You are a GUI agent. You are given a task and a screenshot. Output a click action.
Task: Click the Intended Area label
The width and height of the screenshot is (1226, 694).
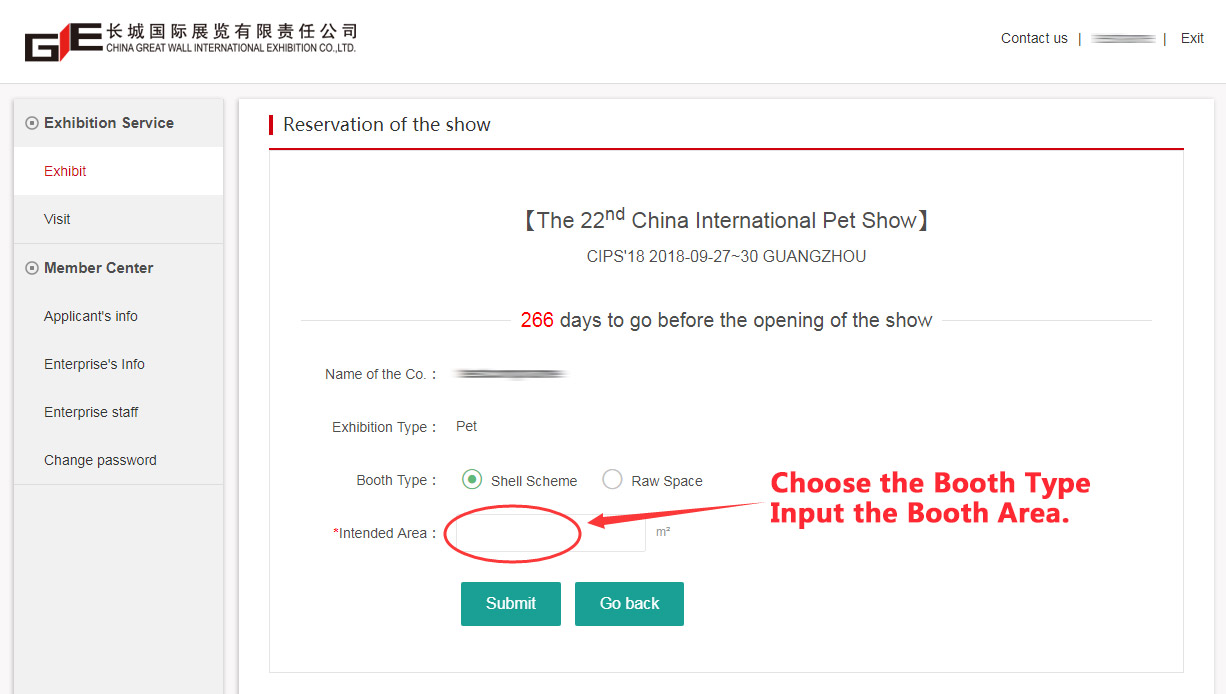click(385, 534)
